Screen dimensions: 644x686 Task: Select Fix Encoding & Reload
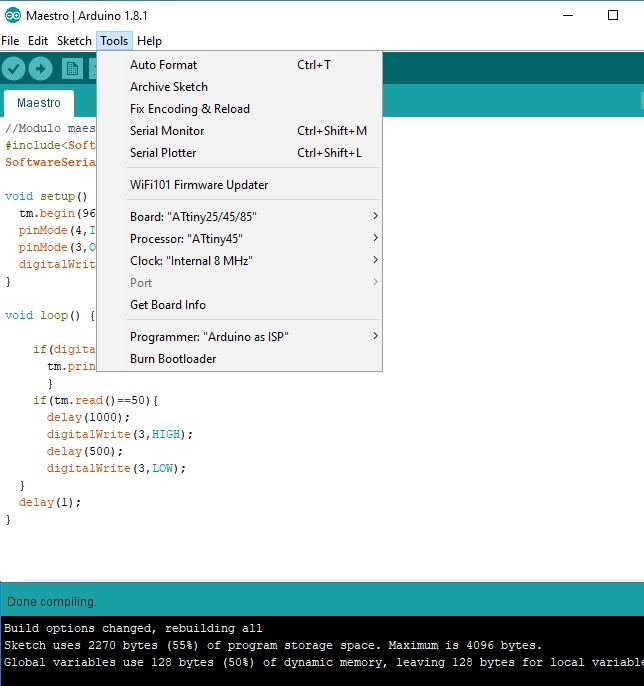point(239,108)
